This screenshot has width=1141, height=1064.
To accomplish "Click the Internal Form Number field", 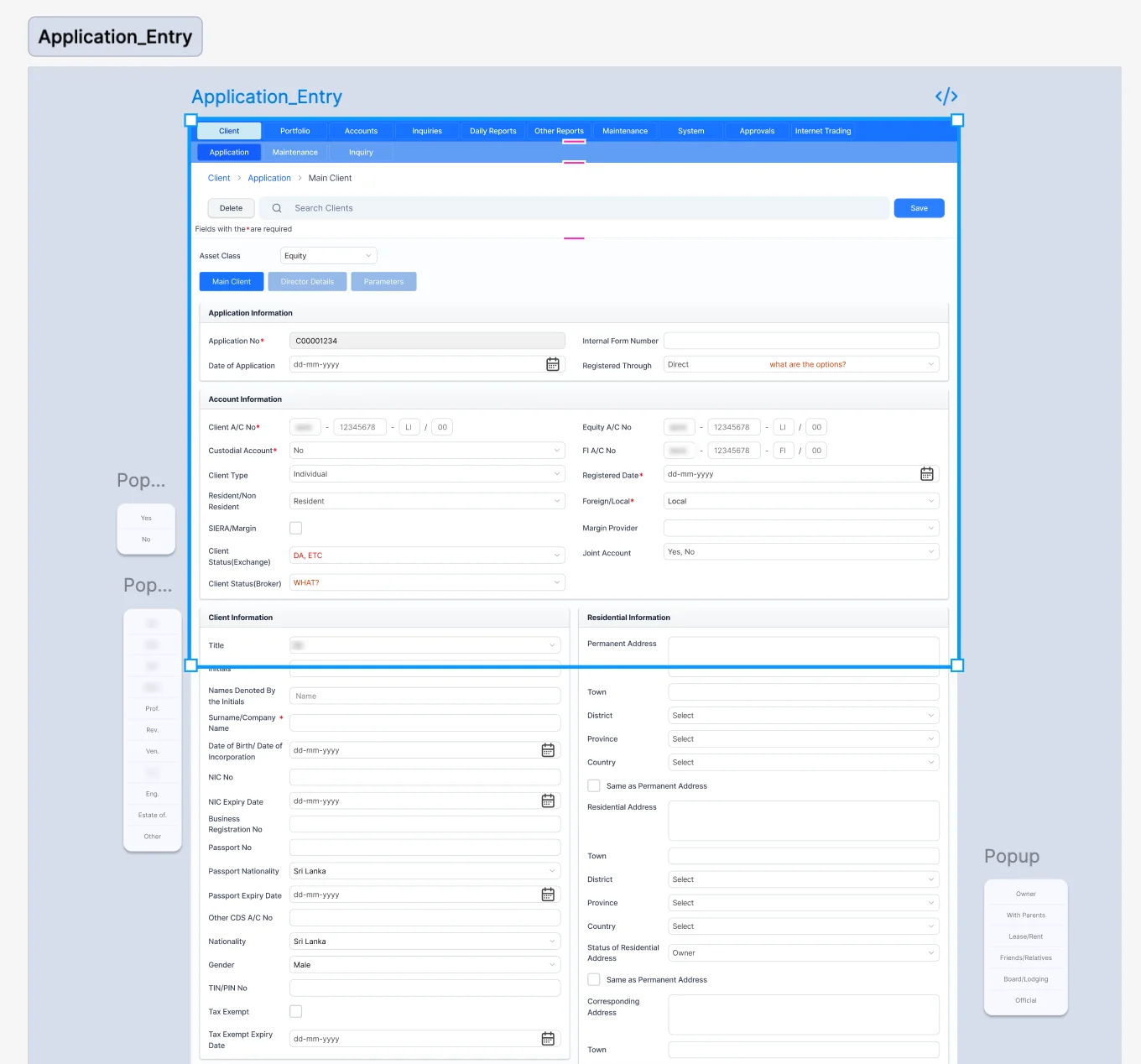I will [801, 341].
